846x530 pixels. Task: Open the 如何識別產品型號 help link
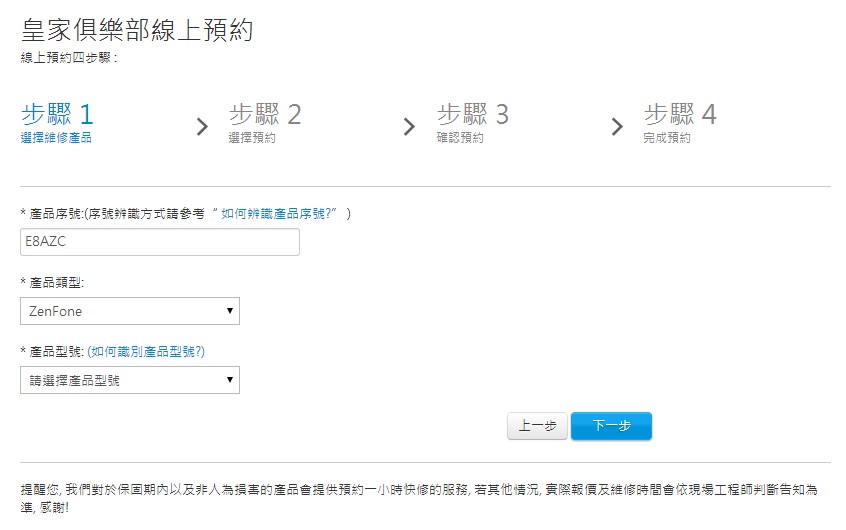(x=146, y=351)
